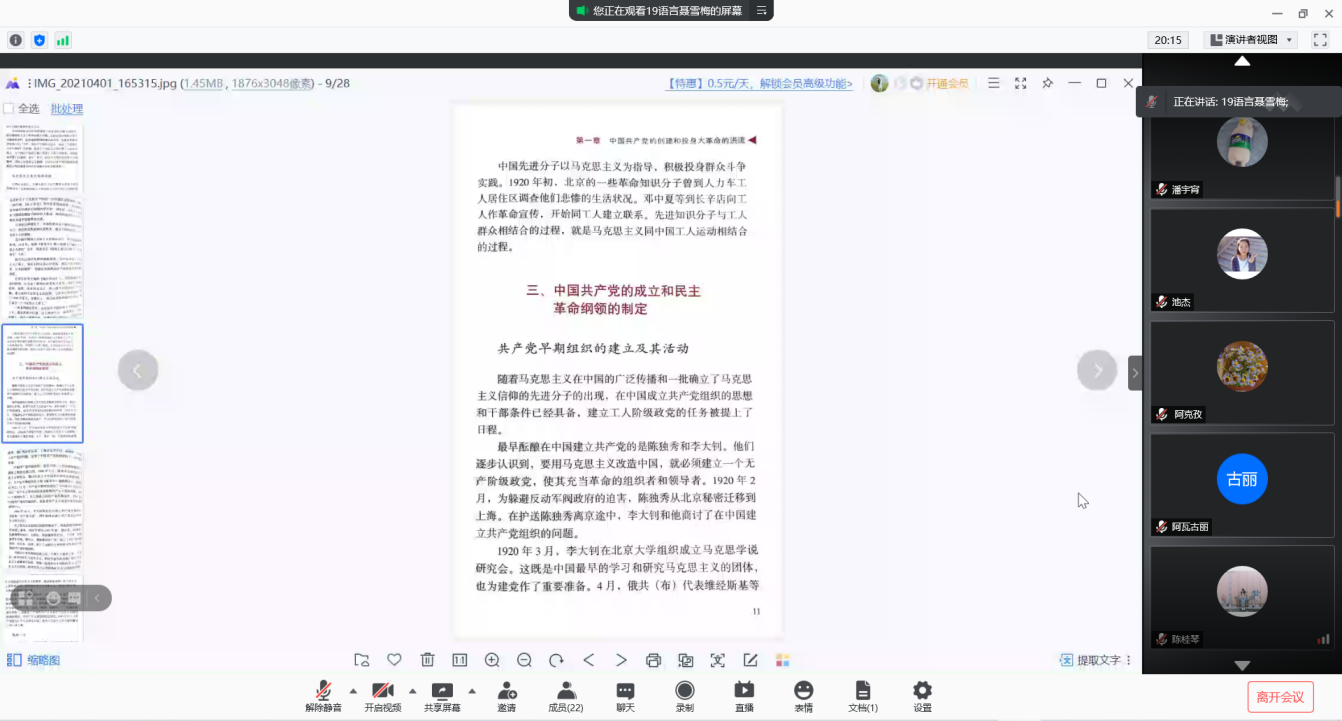Open the folder icon in viewer toolbar
Image resolution: width=1342 pixels, height=721 pixels.
pyautogui.click(x=362, y=660)
